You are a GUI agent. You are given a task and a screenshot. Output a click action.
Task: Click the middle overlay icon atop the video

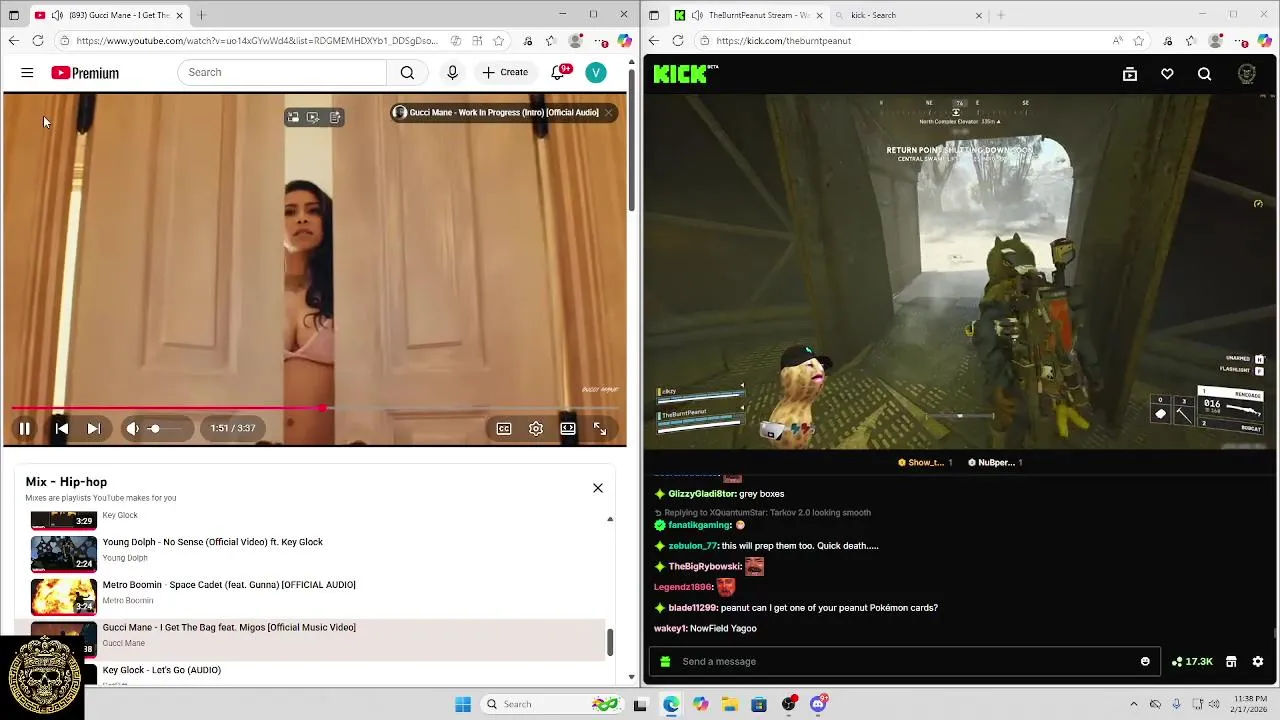[x=313, y=117]
